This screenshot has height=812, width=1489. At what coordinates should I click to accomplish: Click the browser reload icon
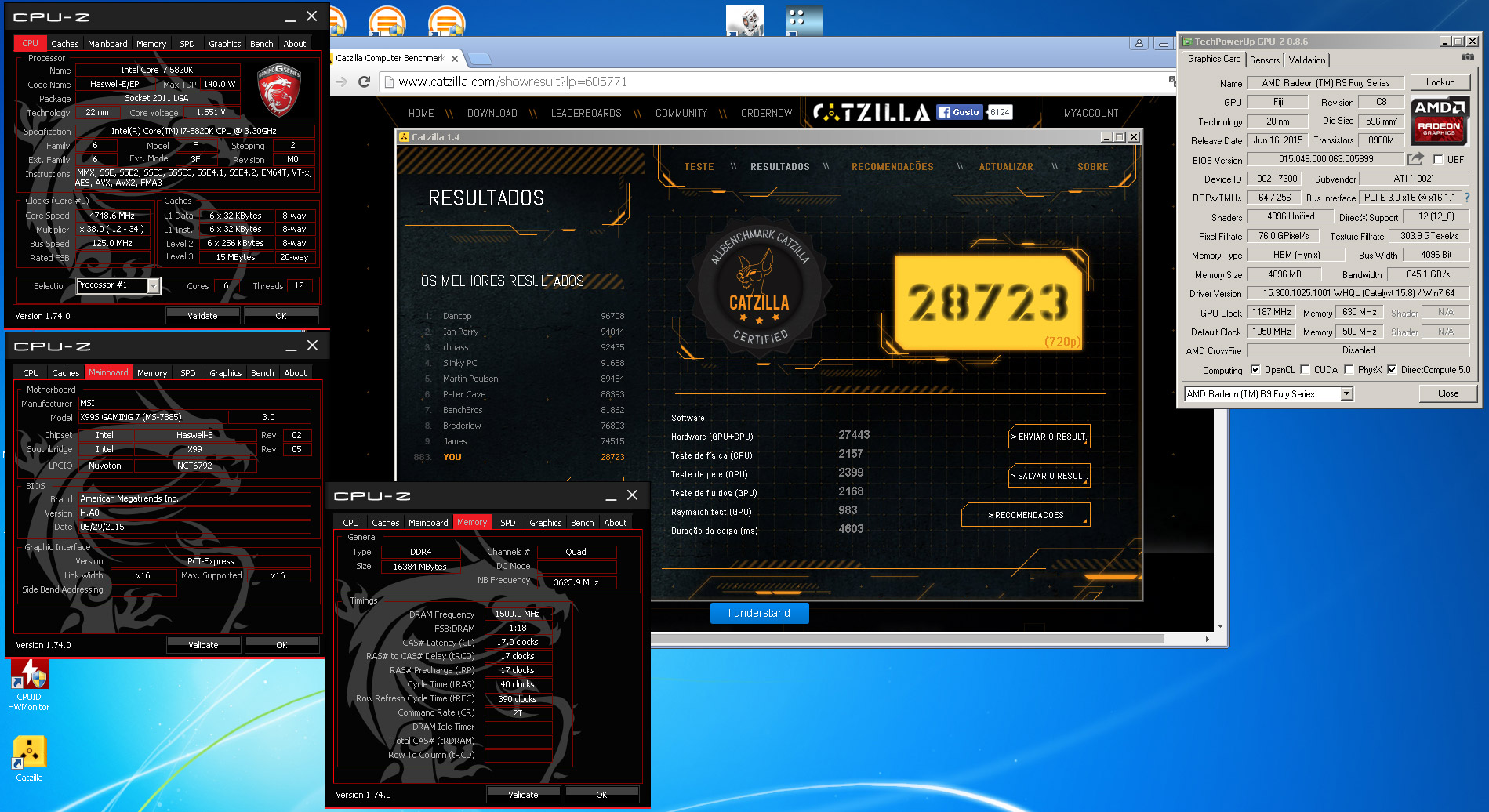(x=364, y=82)
